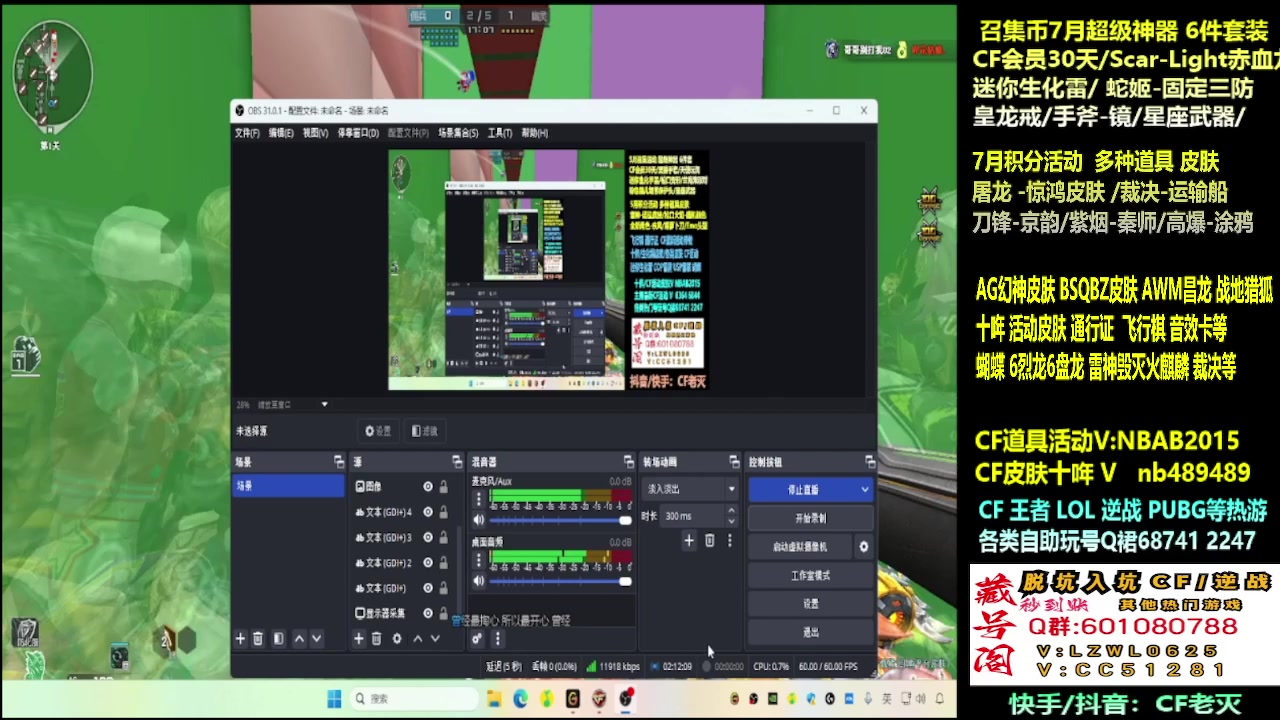
Task: Toggle the lock on the 图像 source
Action: (x=443, y=486)
